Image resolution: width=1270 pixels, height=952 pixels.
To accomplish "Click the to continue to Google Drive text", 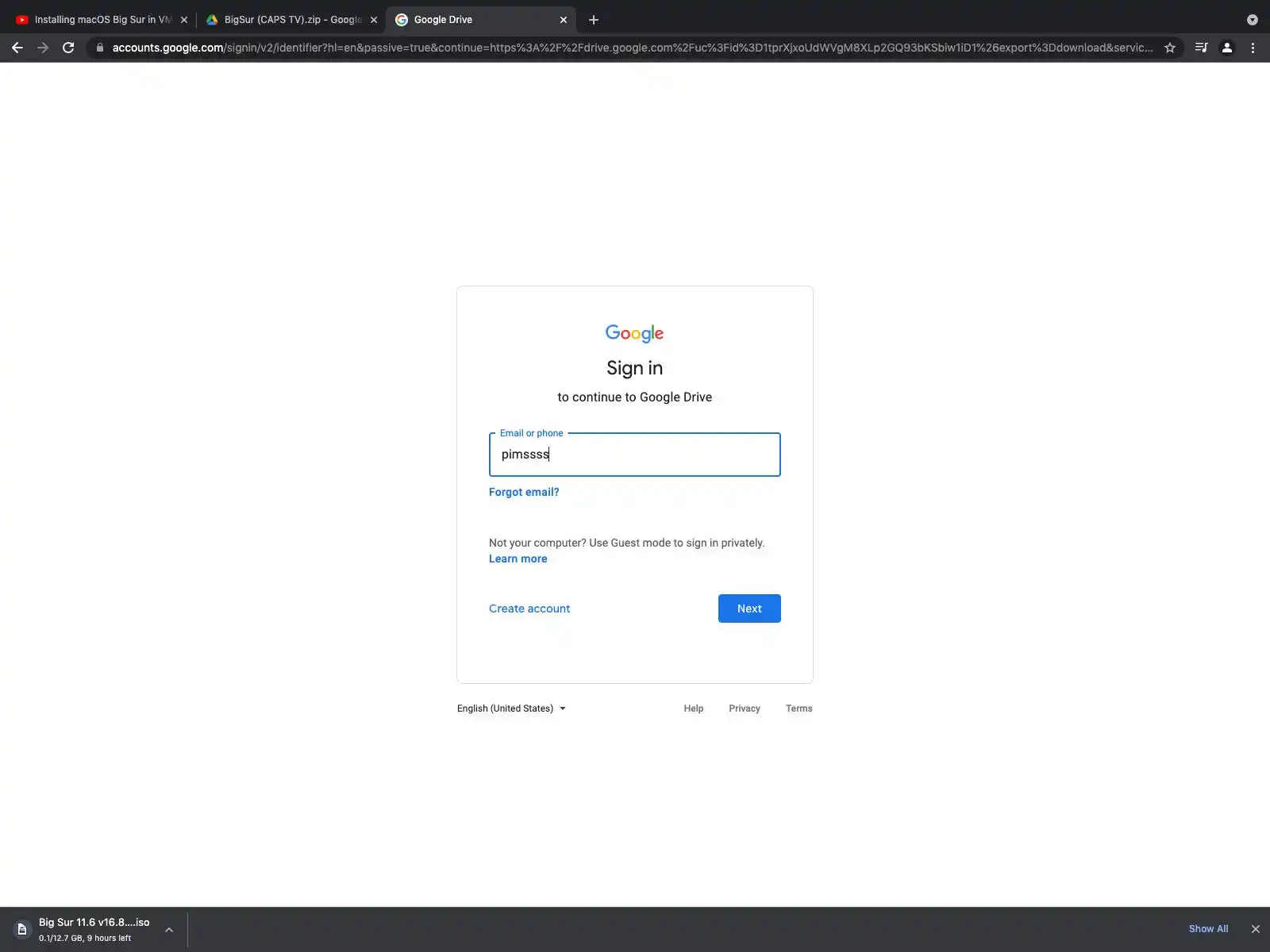I will (635, 397).
